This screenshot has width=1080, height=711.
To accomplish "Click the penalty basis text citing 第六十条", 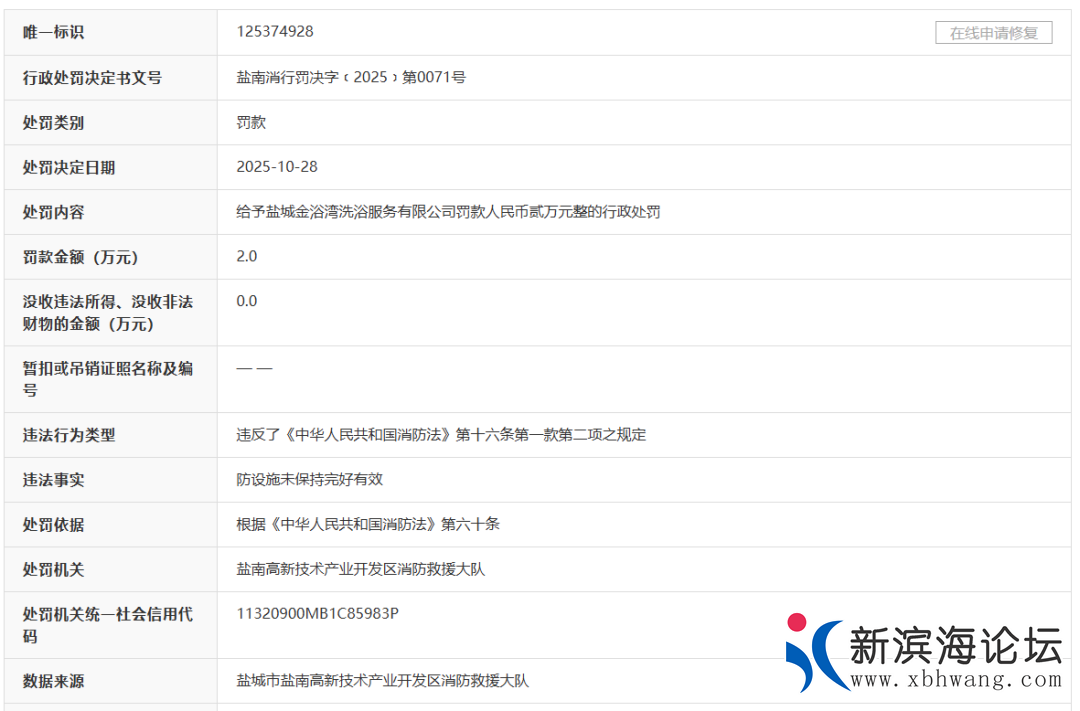I will coord(368,524).
